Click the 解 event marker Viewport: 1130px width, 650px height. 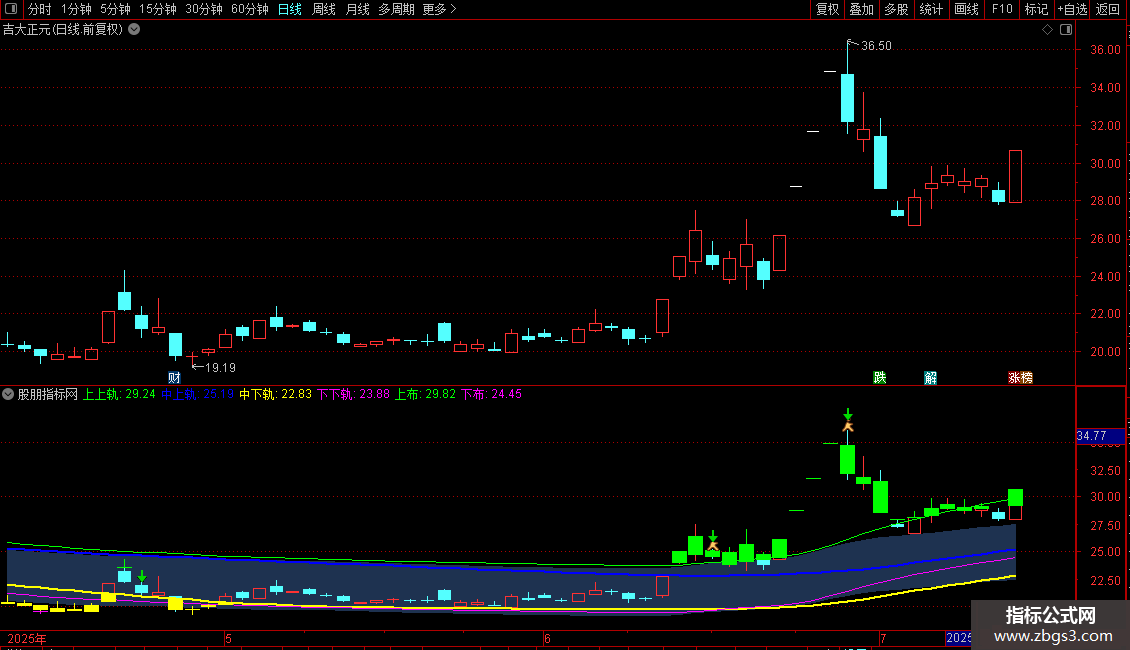coord(930,378)
